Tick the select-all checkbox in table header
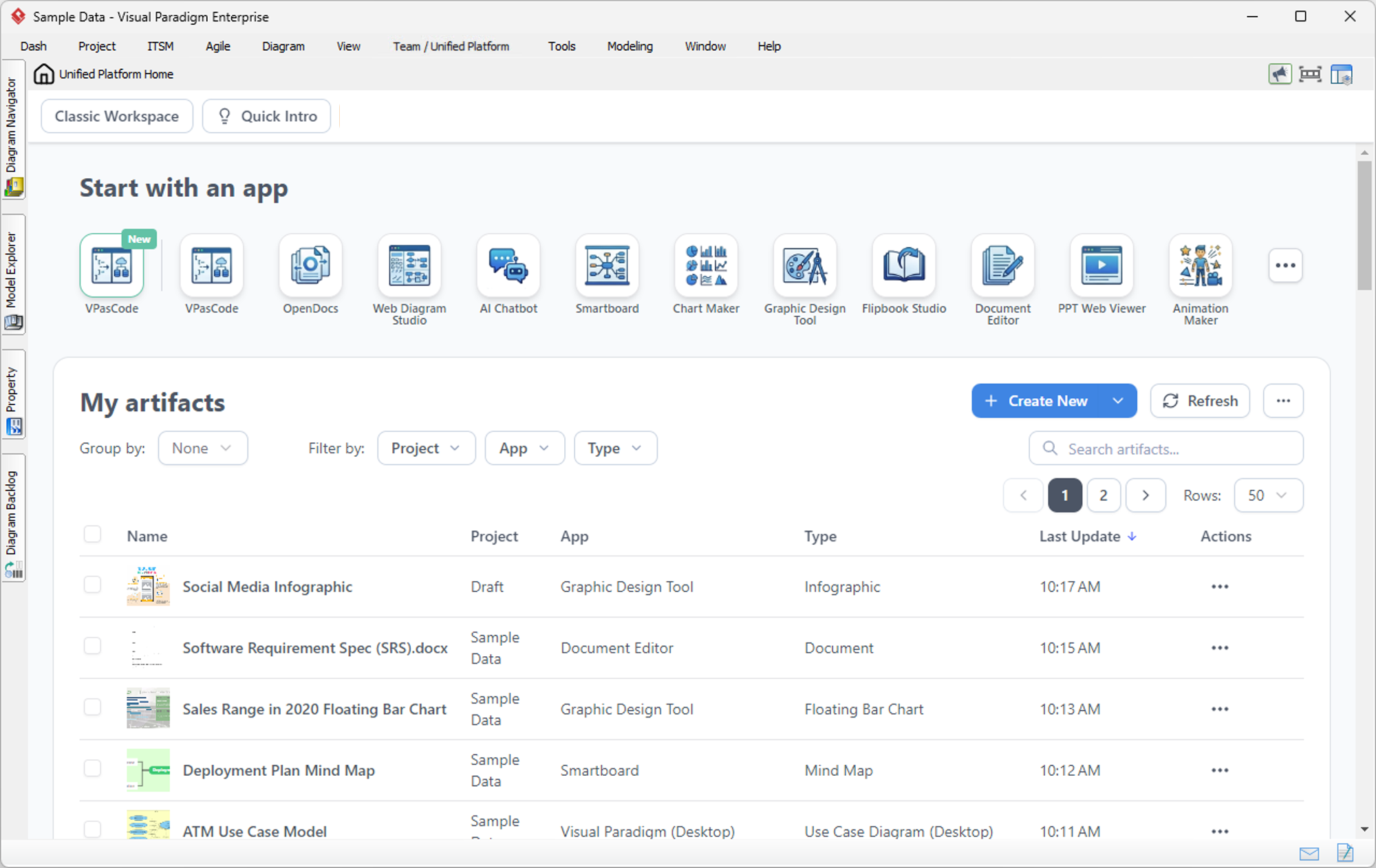1376x868 pixels. 92,534
